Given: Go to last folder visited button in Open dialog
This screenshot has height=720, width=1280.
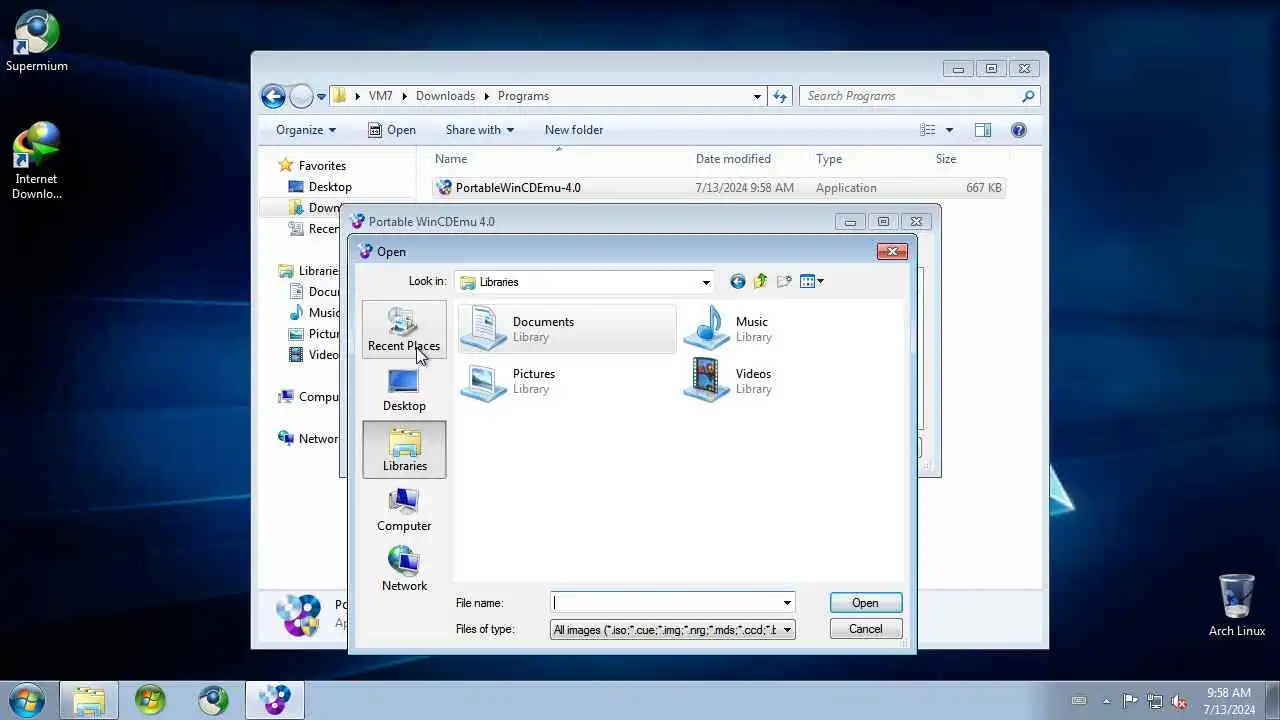Looking at the screenshot, I should (x=738, y=282).
